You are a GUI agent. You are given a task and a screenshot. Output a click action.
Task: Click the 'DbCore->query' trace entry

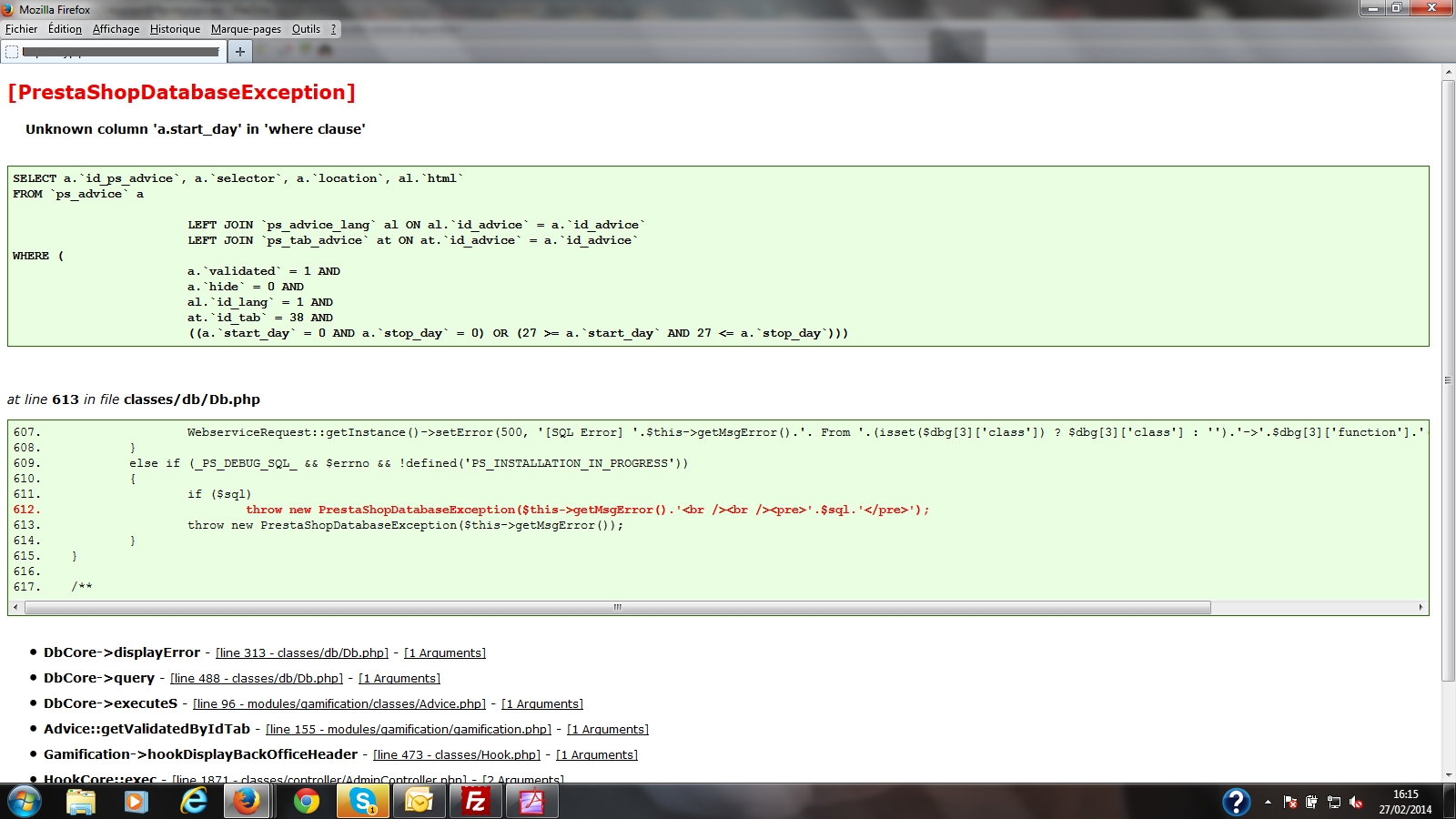(x=99, y=678)
